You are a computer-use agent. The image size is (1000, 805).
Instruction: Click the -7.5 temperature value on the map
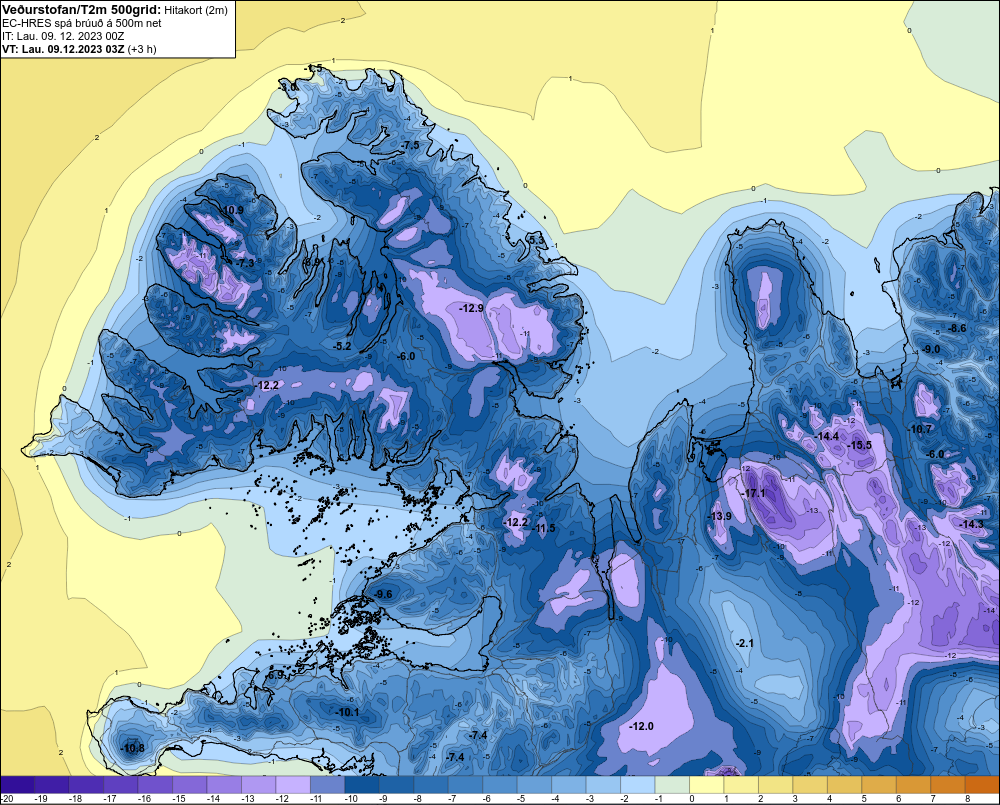pos(410,145)
